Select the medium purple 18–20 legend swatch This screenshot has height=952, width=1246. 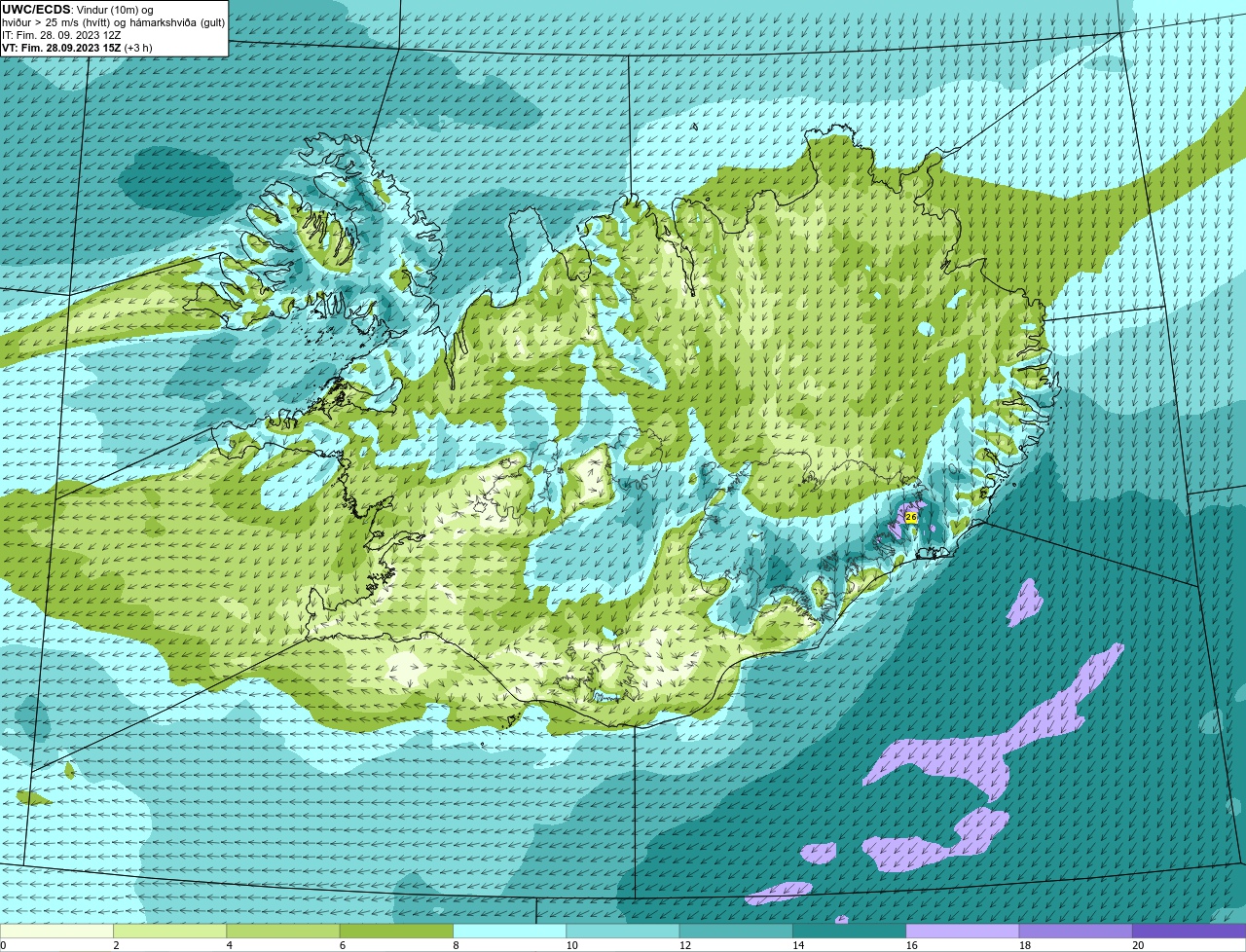point(1076,932)
